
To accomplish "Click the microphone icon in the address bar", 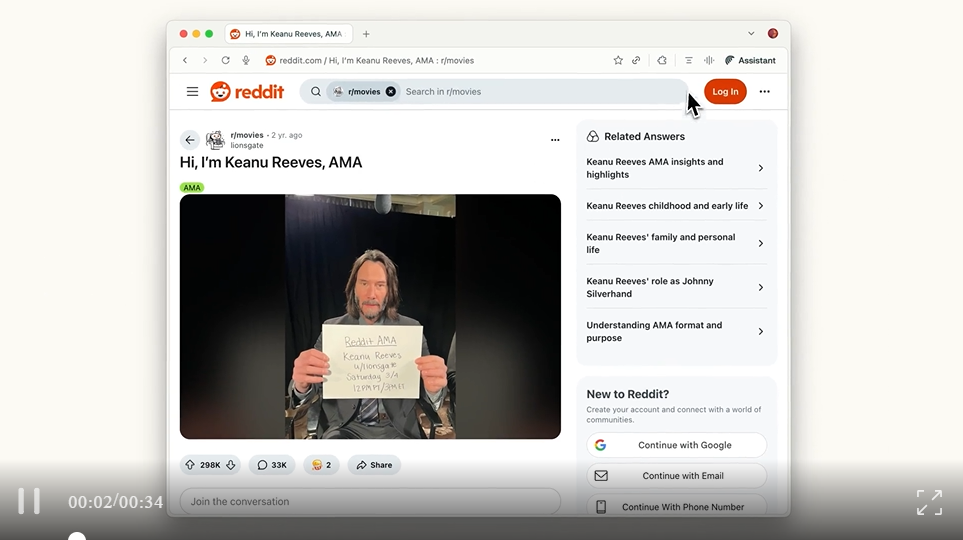I will 246,60.
